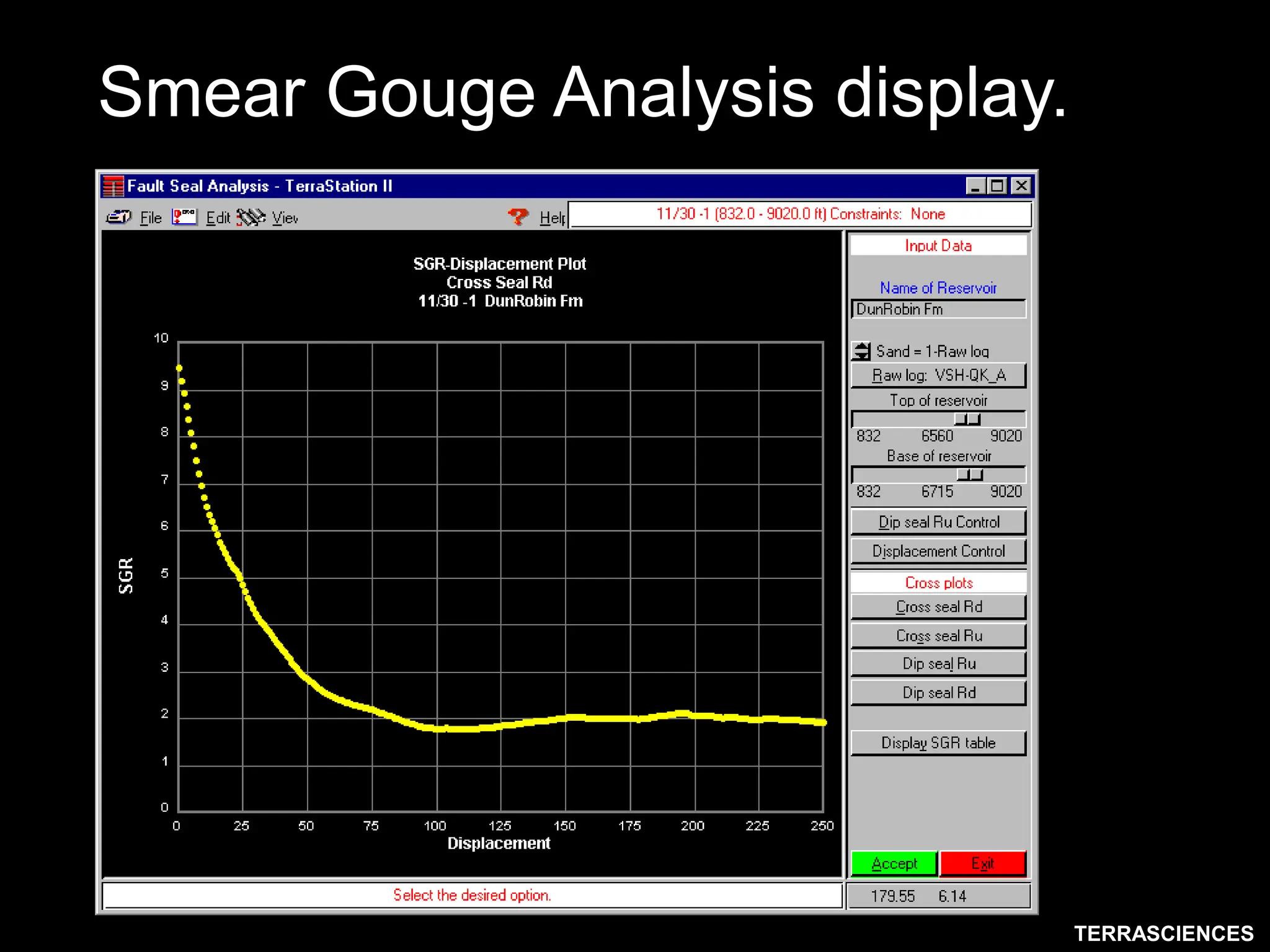Viewport: 1270px width, 952px height.
Task: Show the Cross seal Ru plot
Action: [939, 636]
